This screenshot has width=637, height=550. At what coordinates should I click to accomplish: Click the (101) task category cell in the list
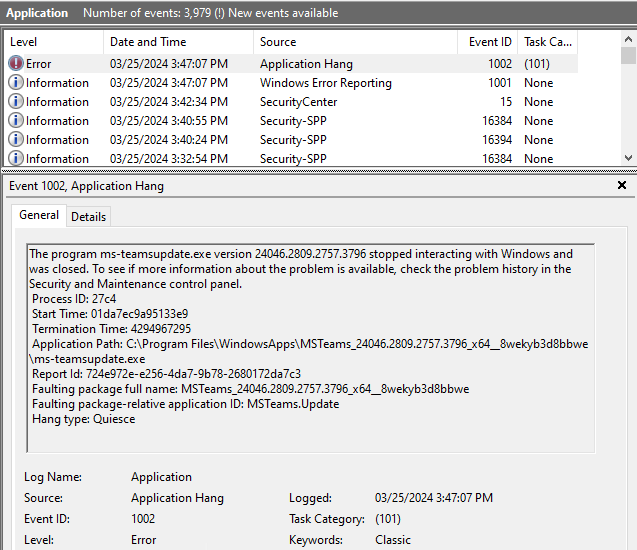537,64
